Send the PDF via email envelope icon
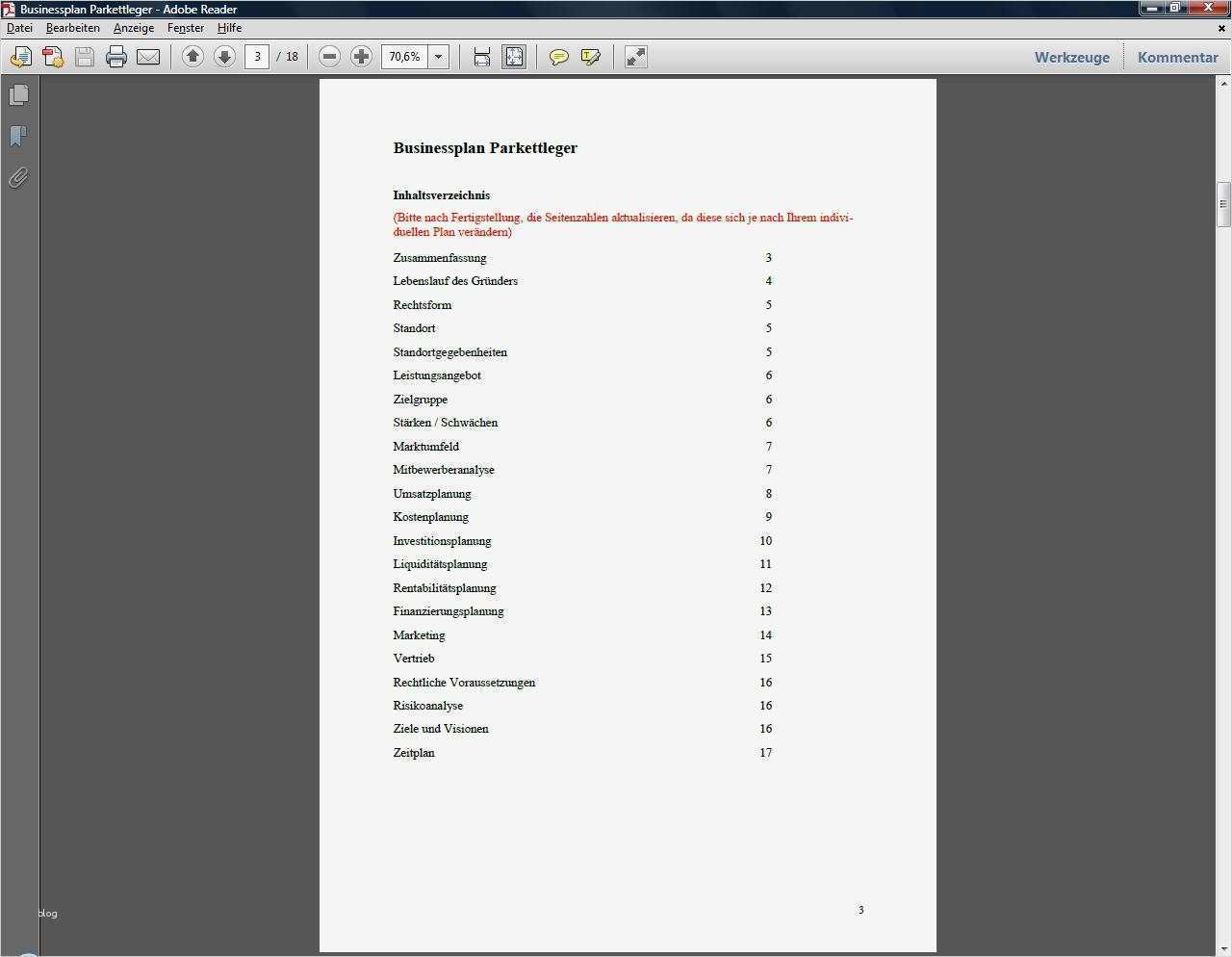 [148, 56]
